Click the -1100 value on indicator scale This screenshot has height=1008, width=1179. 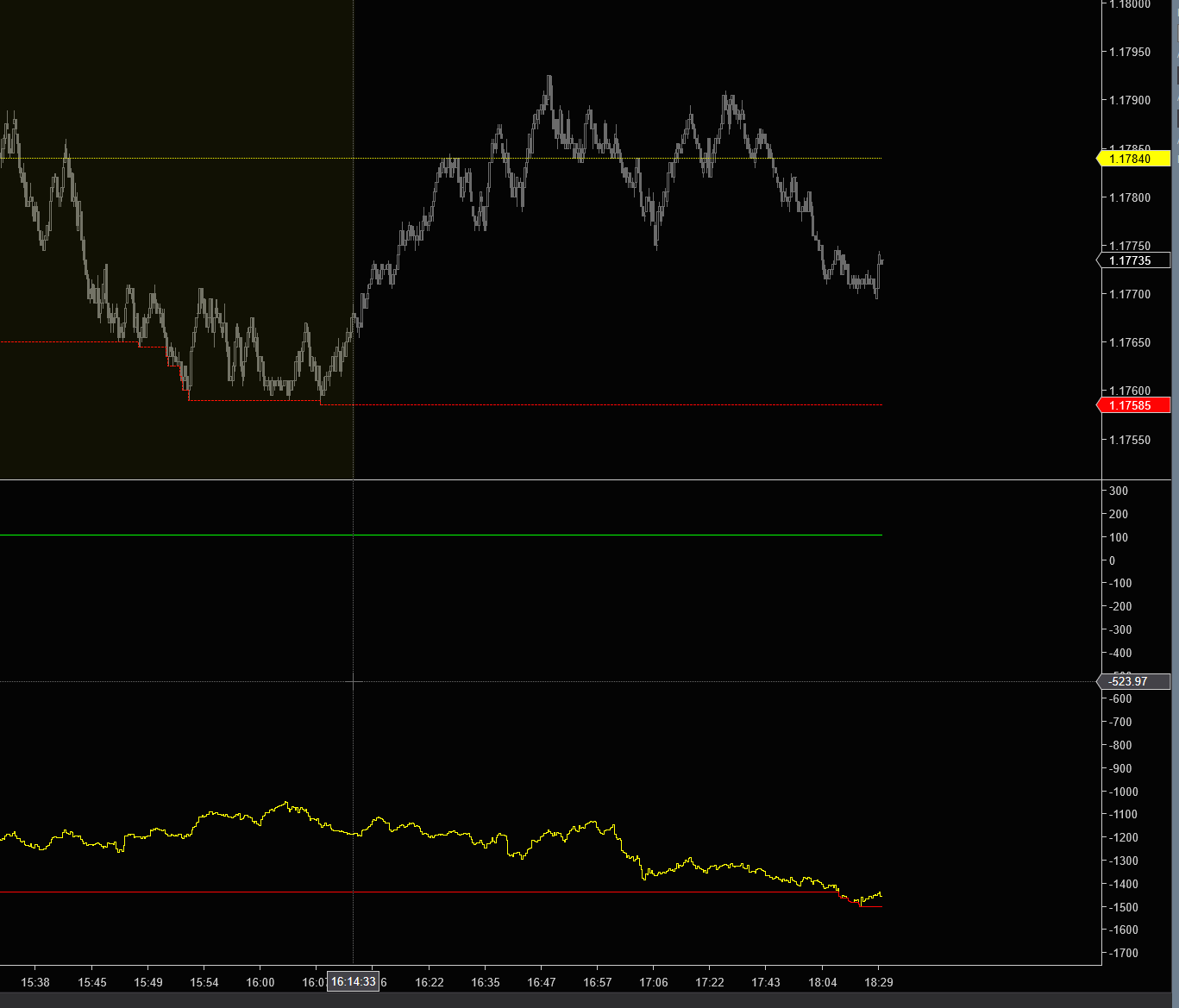(1124, 814)
